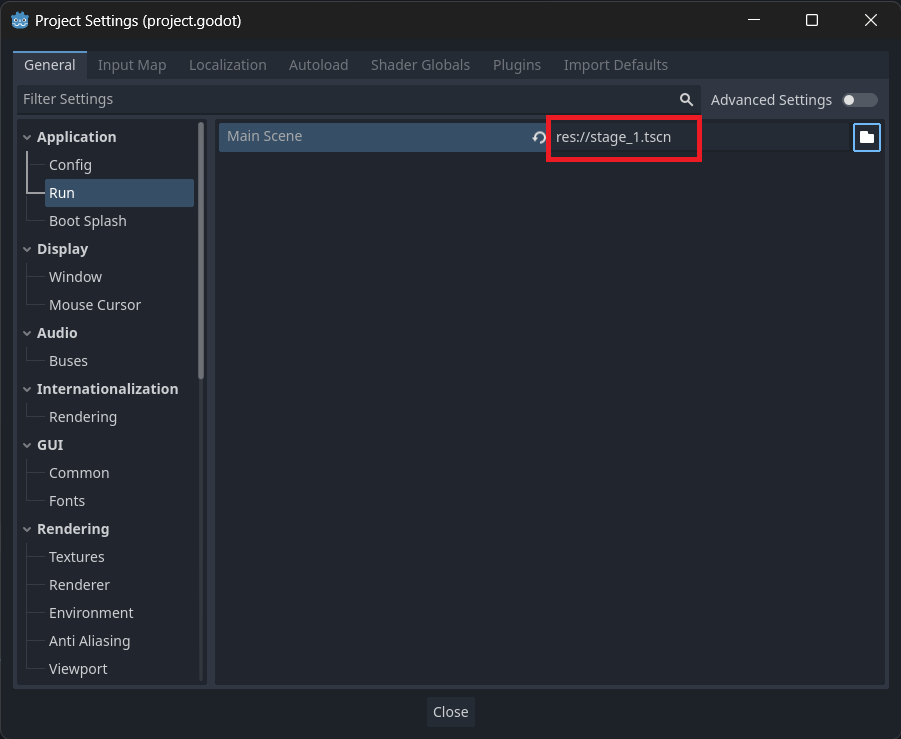
Task: Click the Close button at bottom
Action: click(450, 712)
